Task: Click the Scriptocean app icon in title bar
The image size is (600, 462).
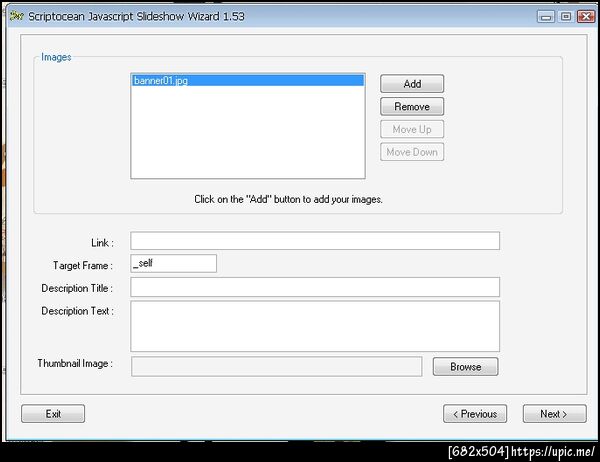Action: (x=16, y=16)
